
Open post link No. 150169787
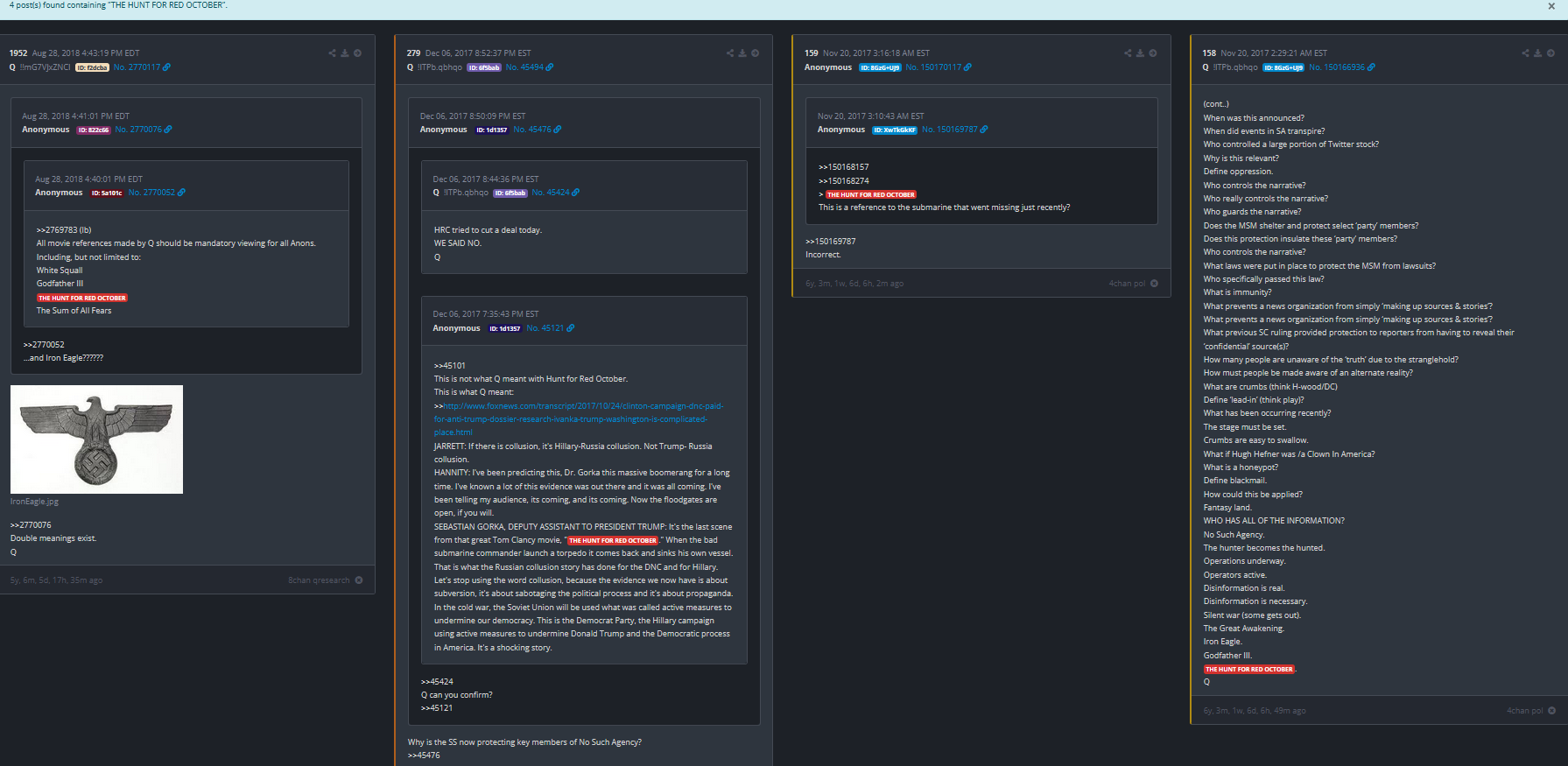point(950,130)
